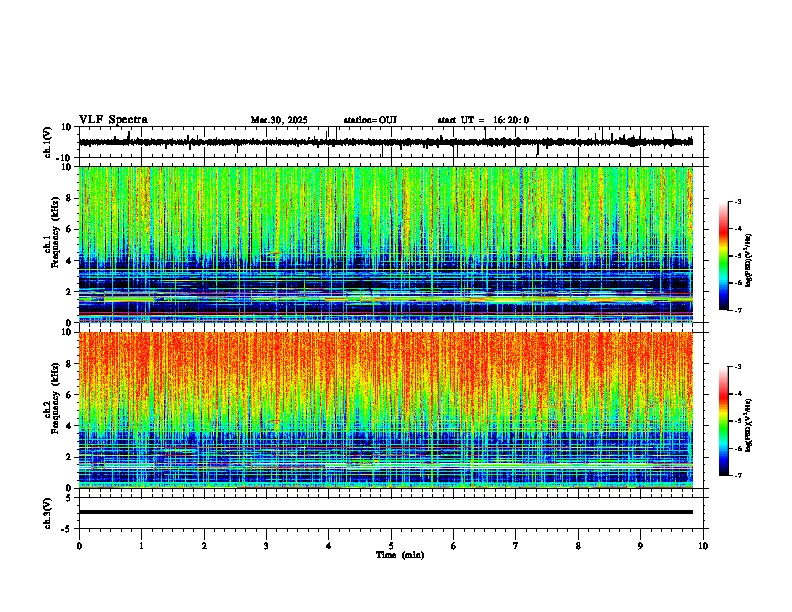Image resolution: width=792 pixels, height=612 pixels.
Task: Select the "start UT = 16:20:0" text
Action: pos(483,120)
